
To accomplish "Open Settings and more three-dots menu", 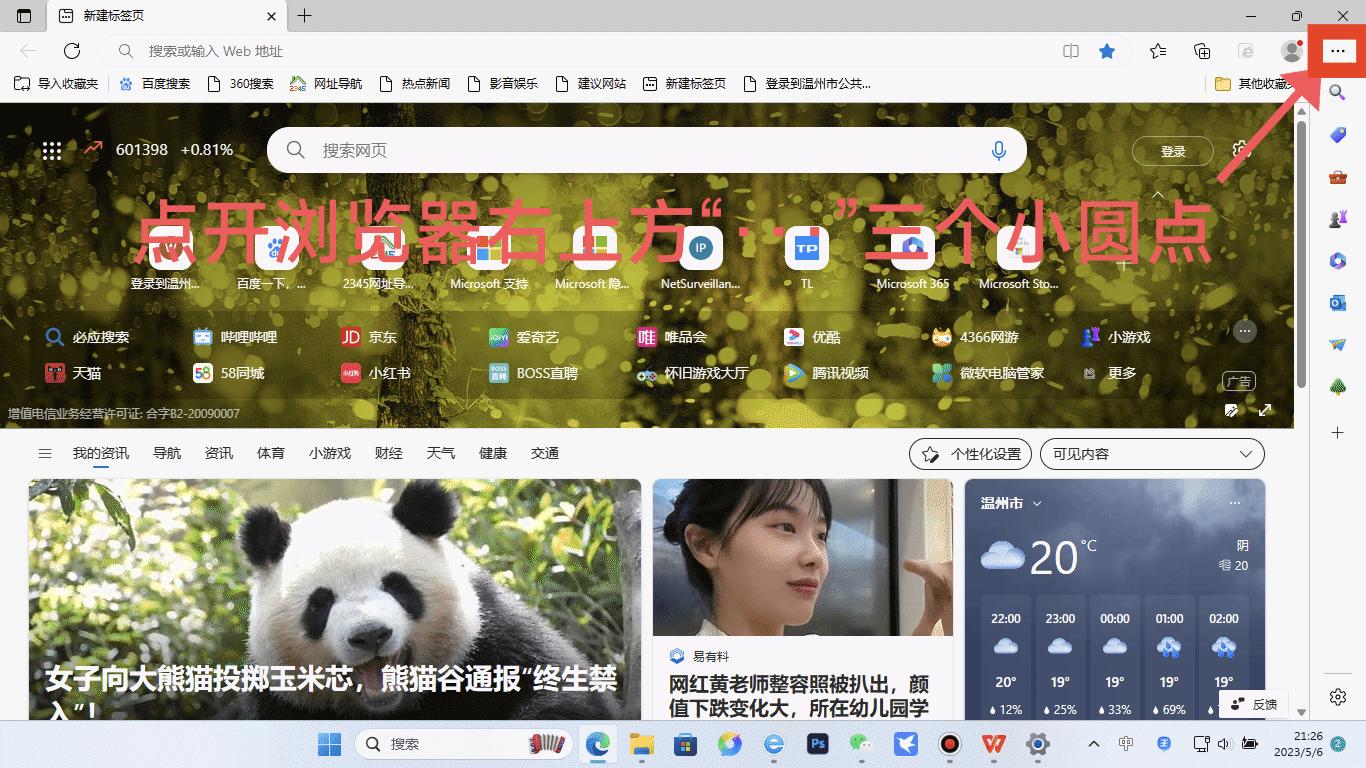I will pos(1337,50).
